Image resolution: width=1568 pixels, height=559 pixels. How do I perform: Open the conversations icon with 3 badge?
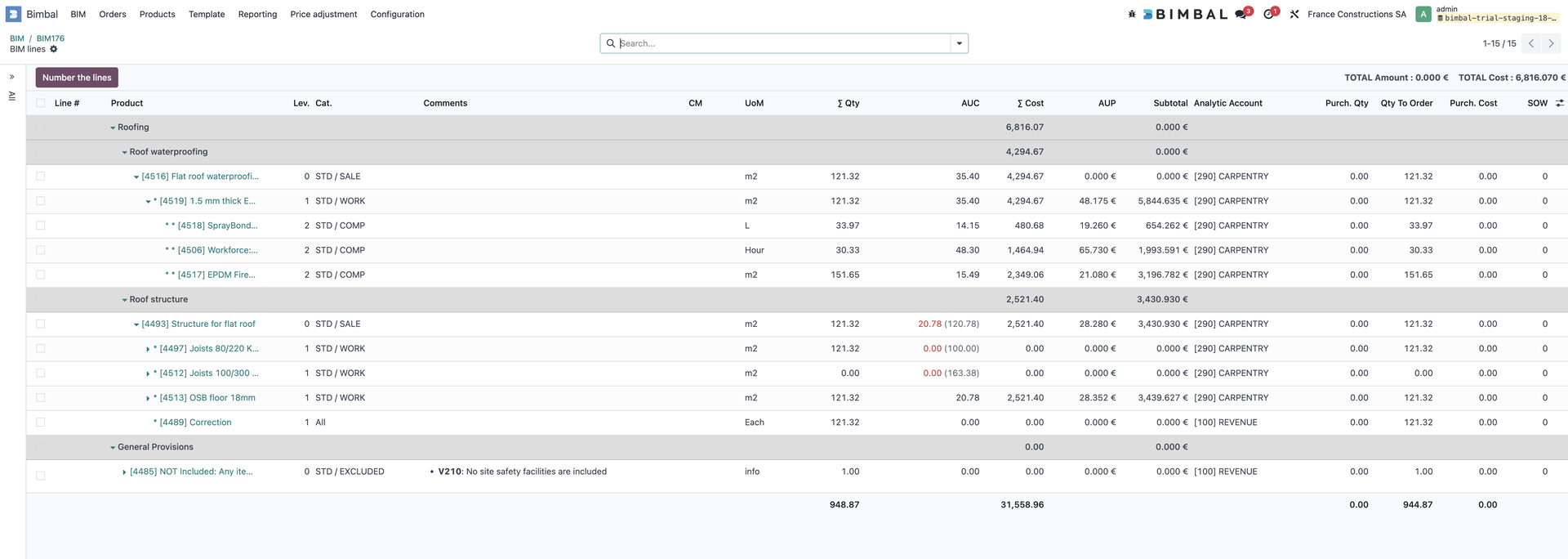[1241, 14]
